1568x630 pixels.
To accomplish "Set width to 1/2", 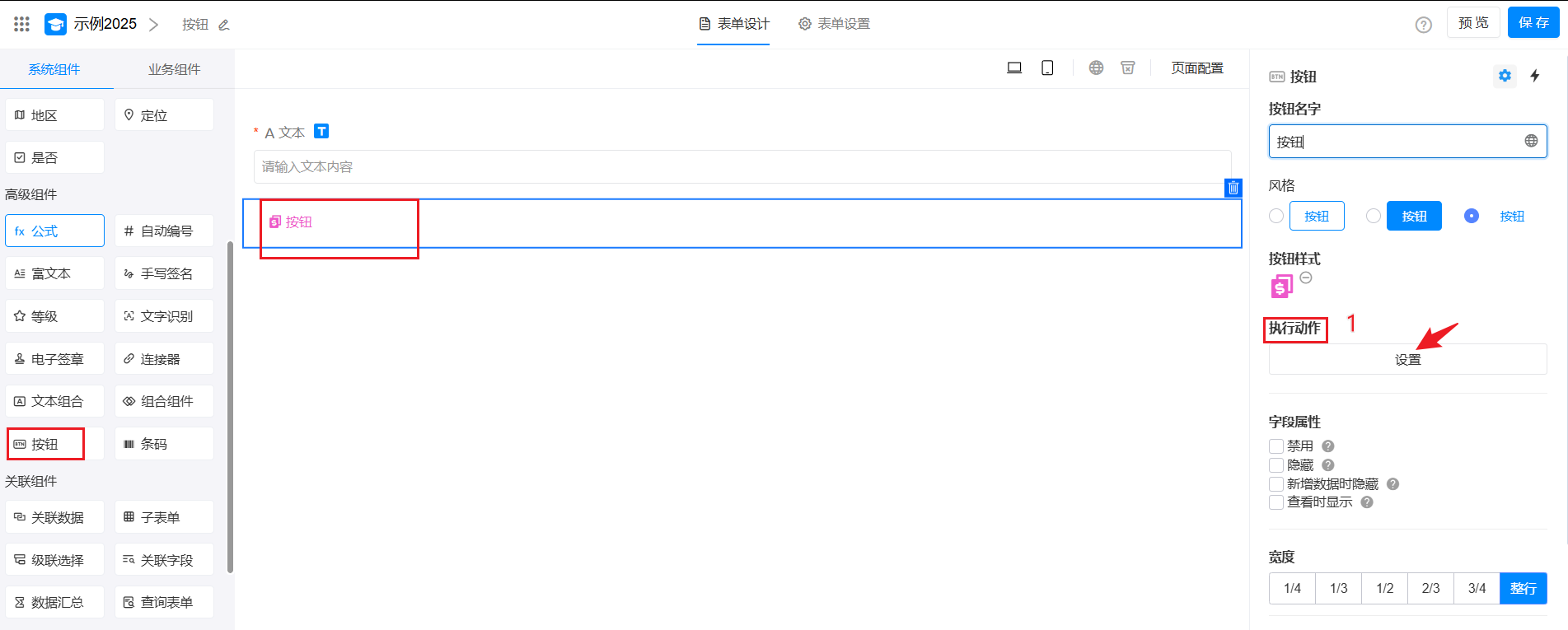I will tap(1384, 588).
